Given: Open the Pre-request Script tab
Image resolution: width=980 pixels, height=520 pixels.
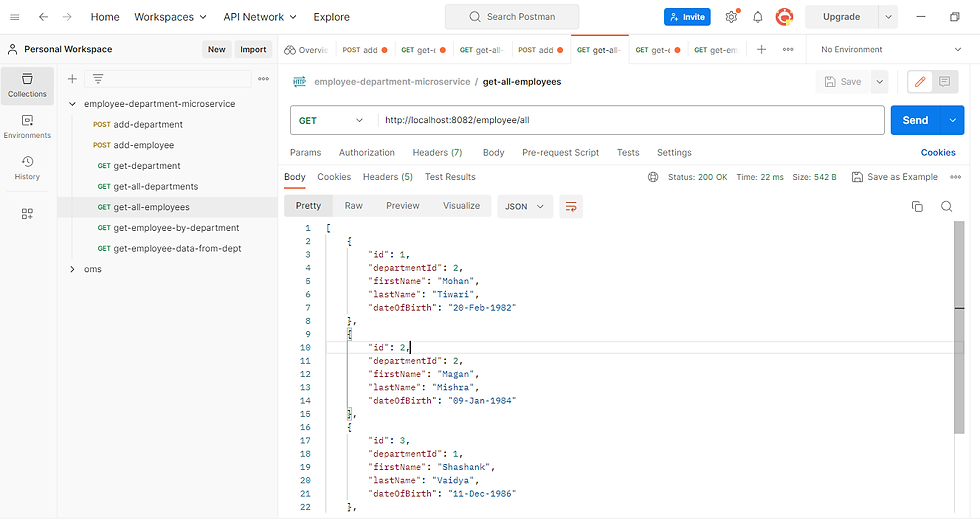Looking at the screenshot, I should (561, 152).
